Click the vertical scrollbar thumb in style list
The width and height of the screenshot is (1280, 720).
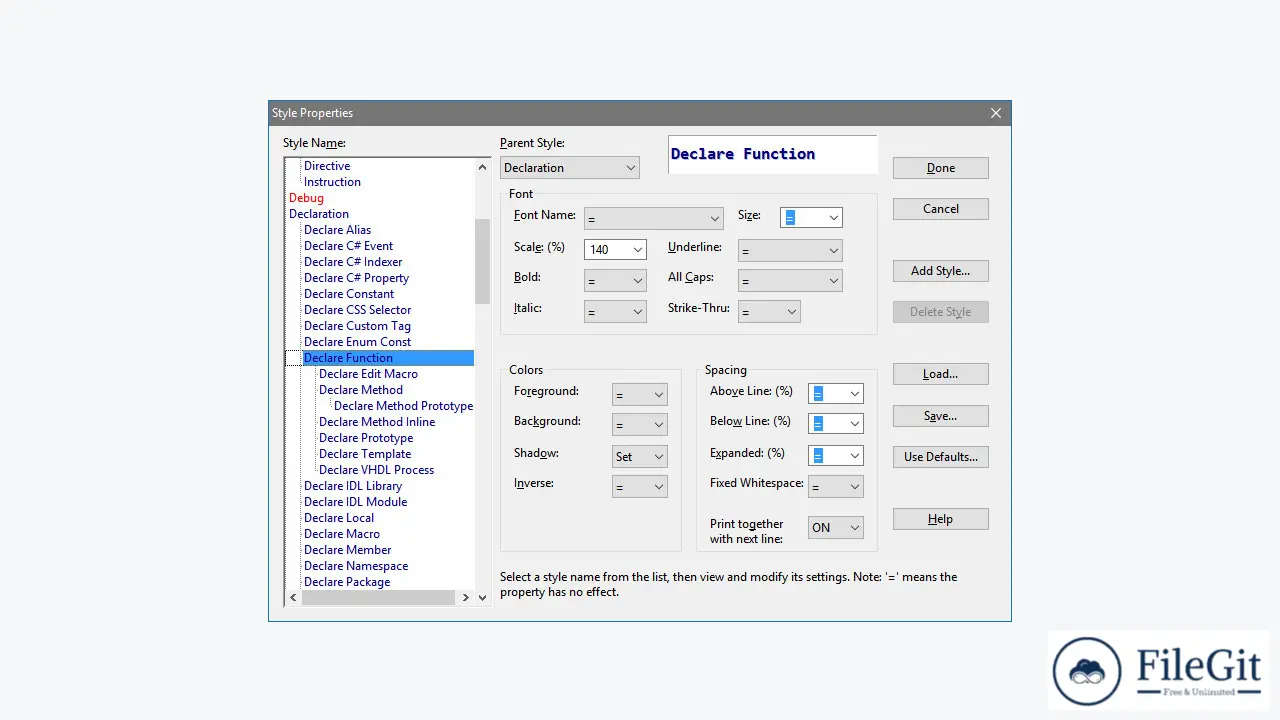(x=482, y=262)
